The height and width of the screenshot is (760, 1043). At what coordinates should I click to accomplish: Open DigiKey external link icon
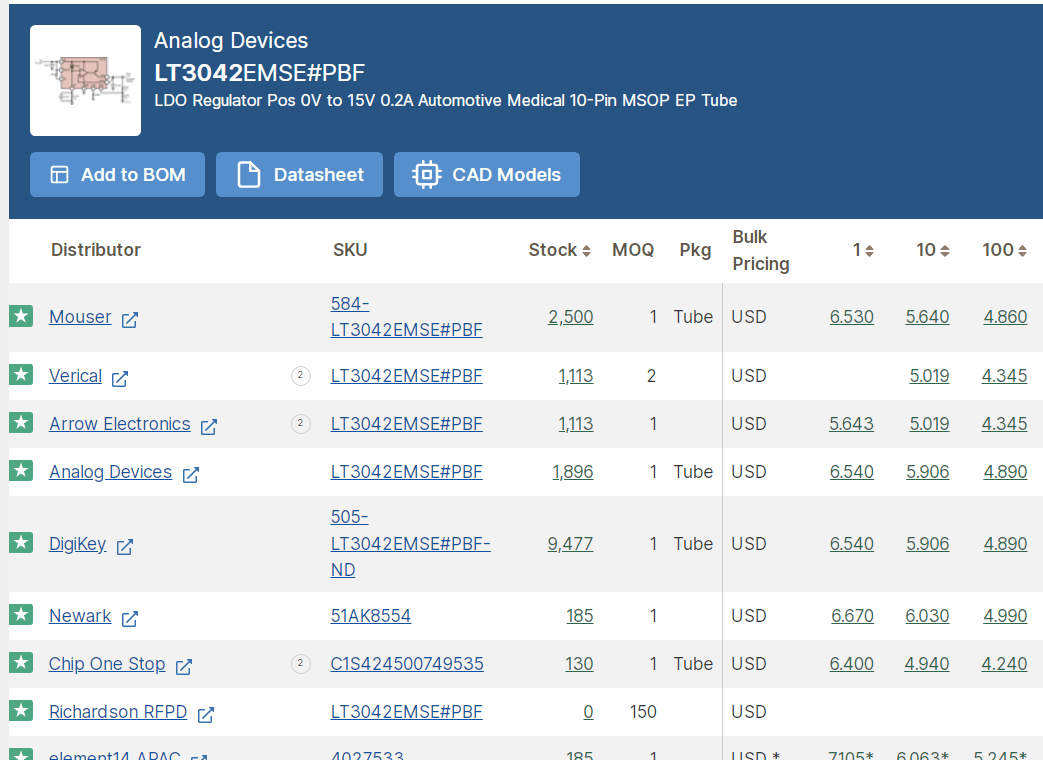(x=125, y=547)
